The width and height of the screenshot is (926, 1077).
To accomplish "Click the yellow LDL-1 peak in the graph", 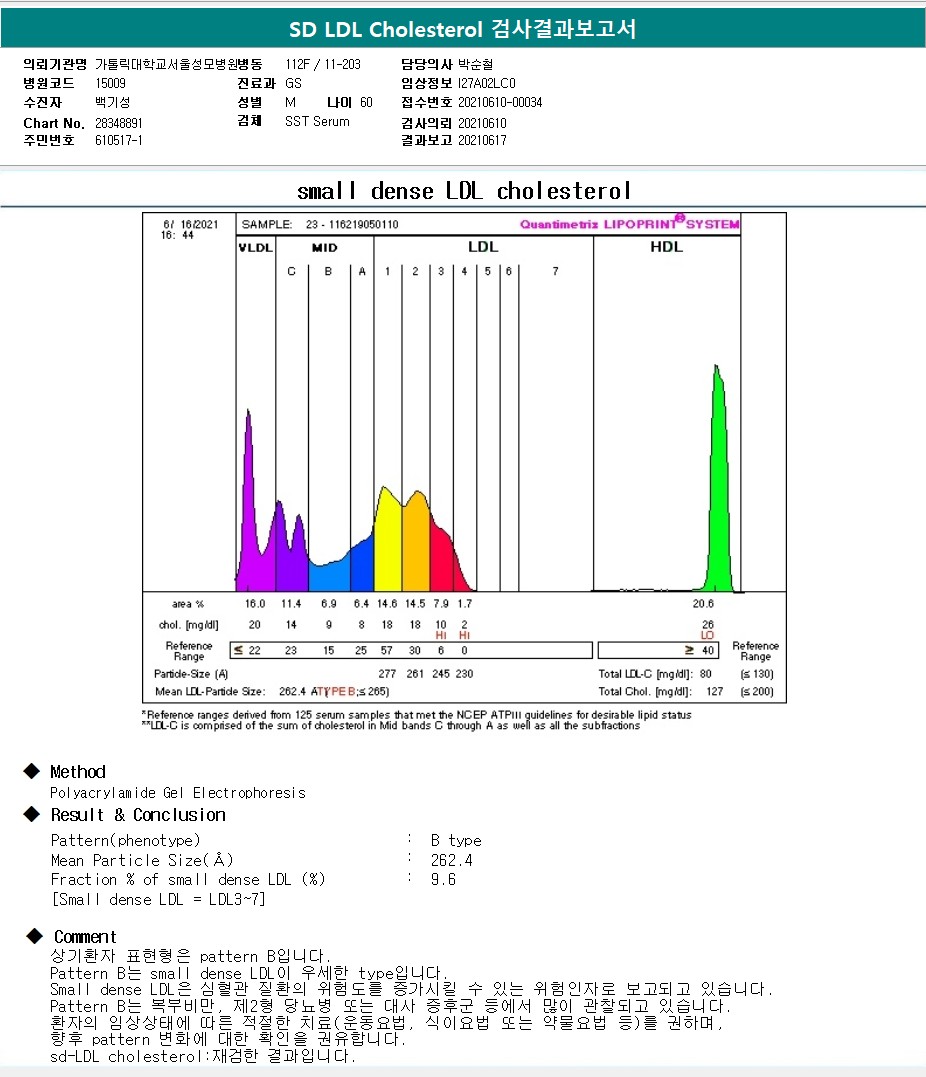I will pos(388,543).
